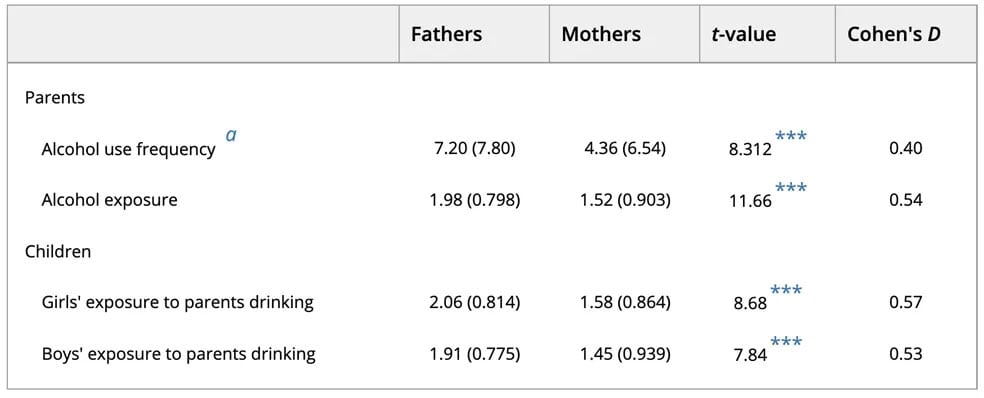Screen dimensions: 984x398
Task: Click asterisks next to 8.68 t-value
Action: click(786, 290)
